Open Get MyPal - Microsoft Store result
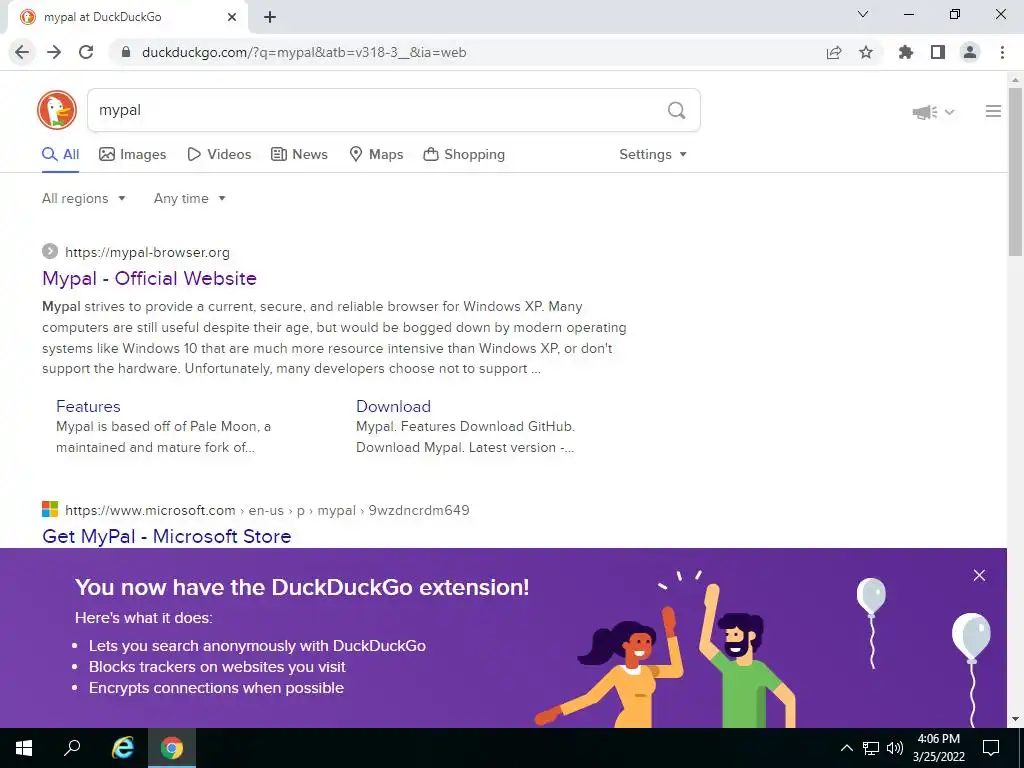The width and height of the screenshot is (1024, 768). (167, 536)
